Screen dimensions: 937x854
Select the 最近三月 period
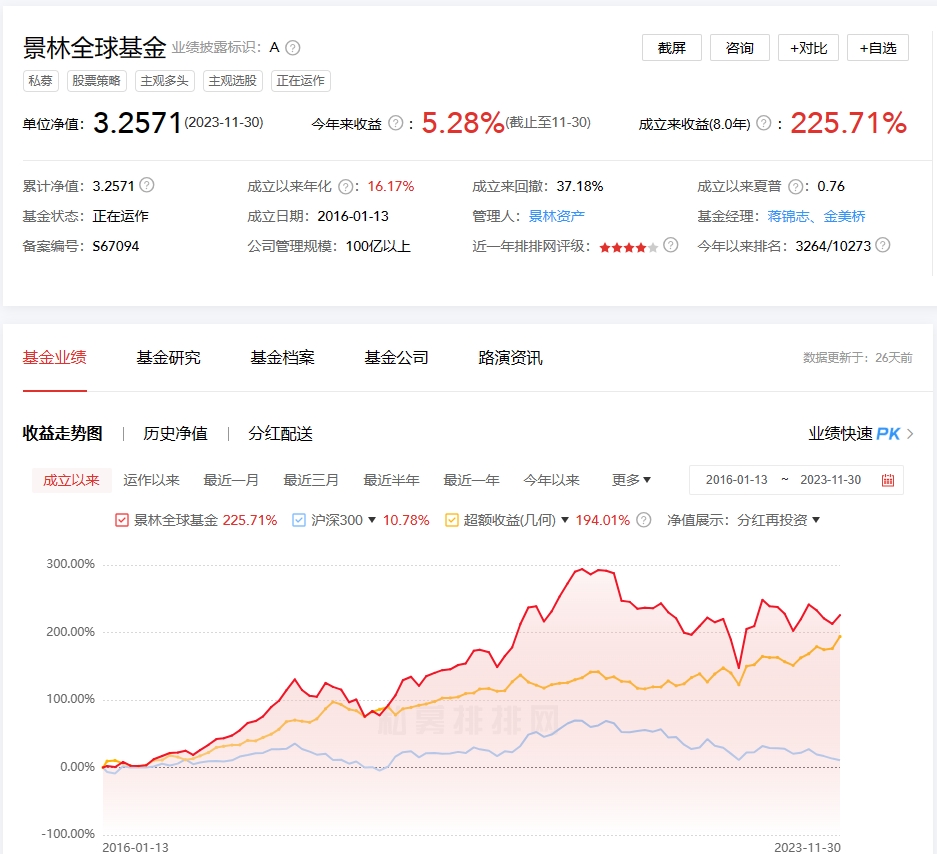coord(311,480)
